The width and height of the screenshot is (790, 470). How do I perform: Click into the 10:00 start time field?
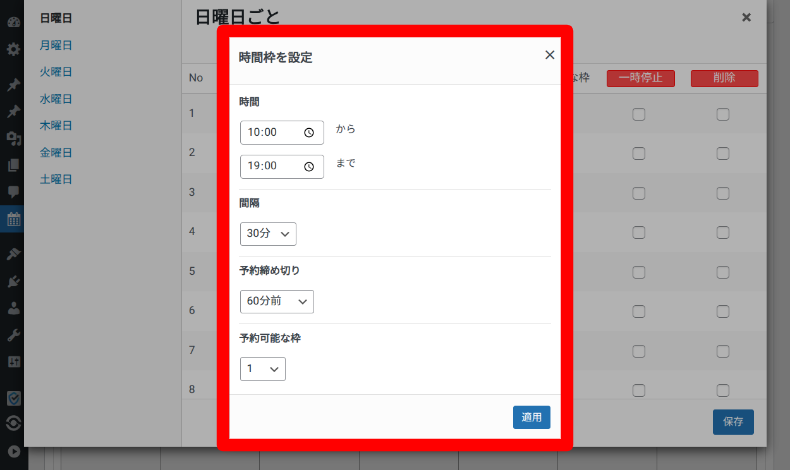(282, 132)
